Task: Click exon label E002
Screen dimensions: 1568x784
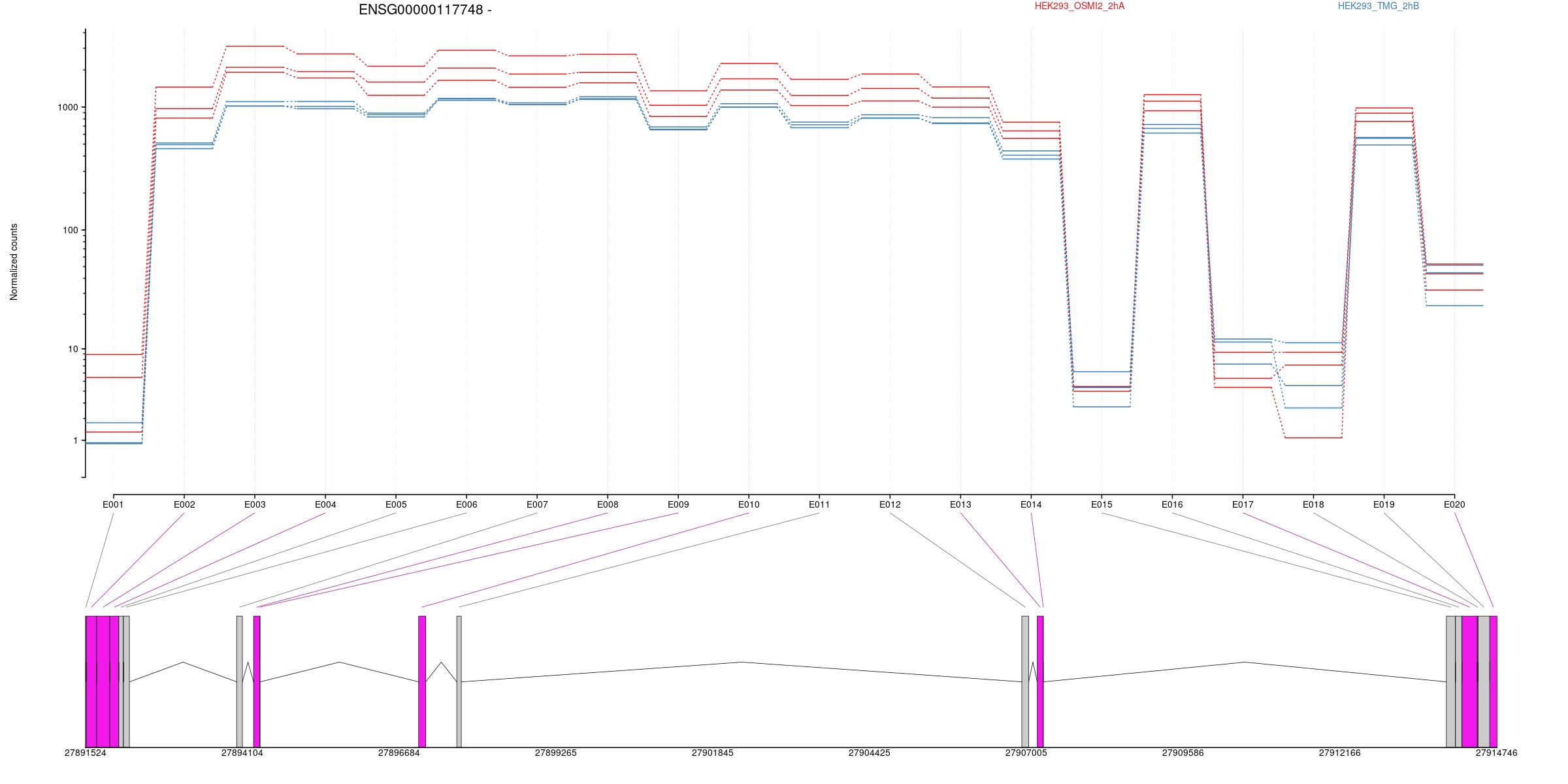Action: (x=184, y=504)
